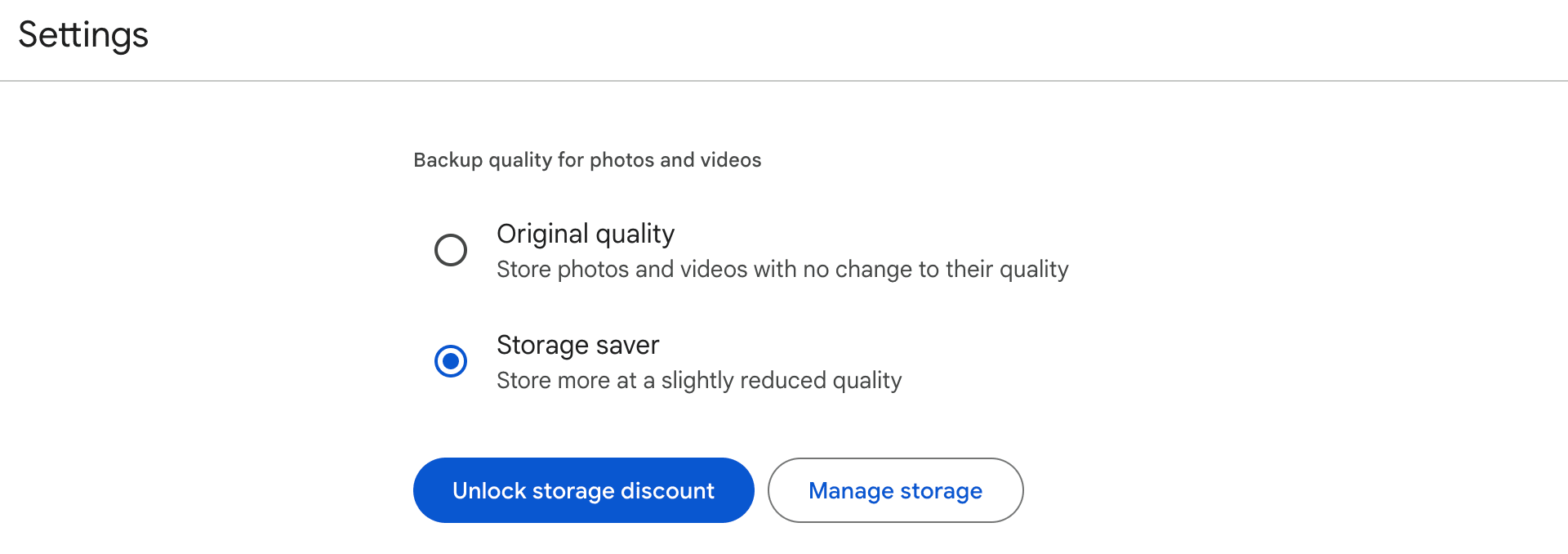The image size is (1568, 554).
Task: Enable original quality backups via empty radio circle
Action: (x=451, y=250)
